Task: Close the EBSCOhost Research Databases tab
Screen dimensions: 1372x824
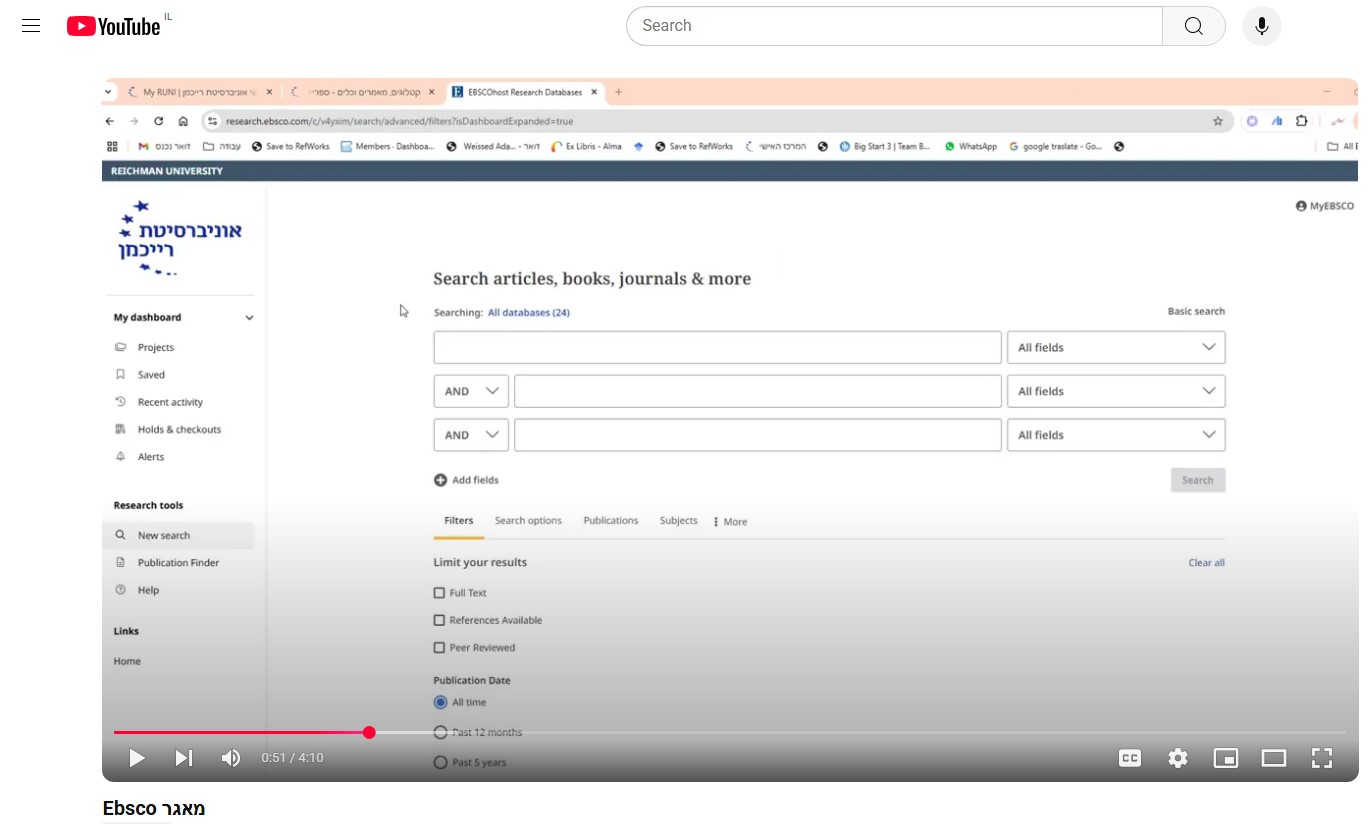Action: pyautogui.click(x=594, y=92)
